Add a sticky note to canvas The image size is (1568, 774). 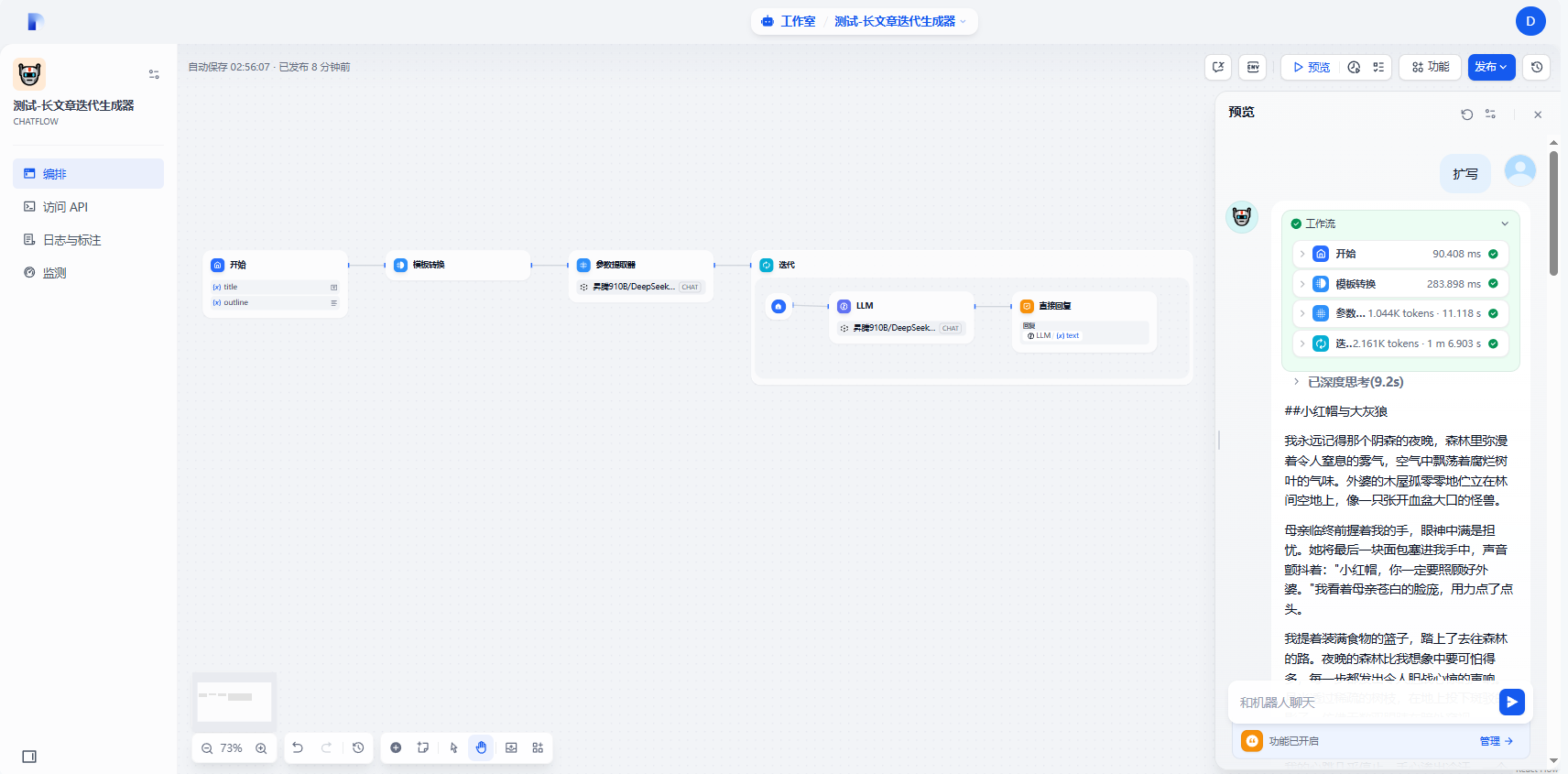pos(423,747)
